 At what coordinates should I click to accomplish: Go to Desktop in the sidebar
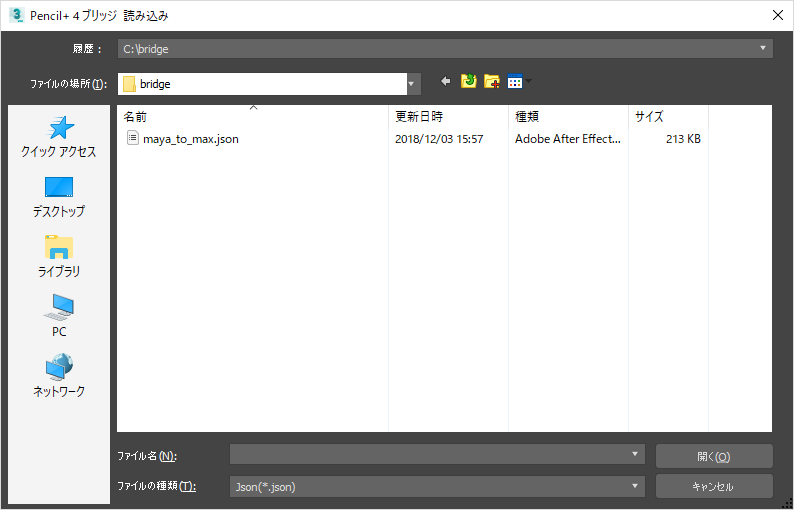[59, 197]
